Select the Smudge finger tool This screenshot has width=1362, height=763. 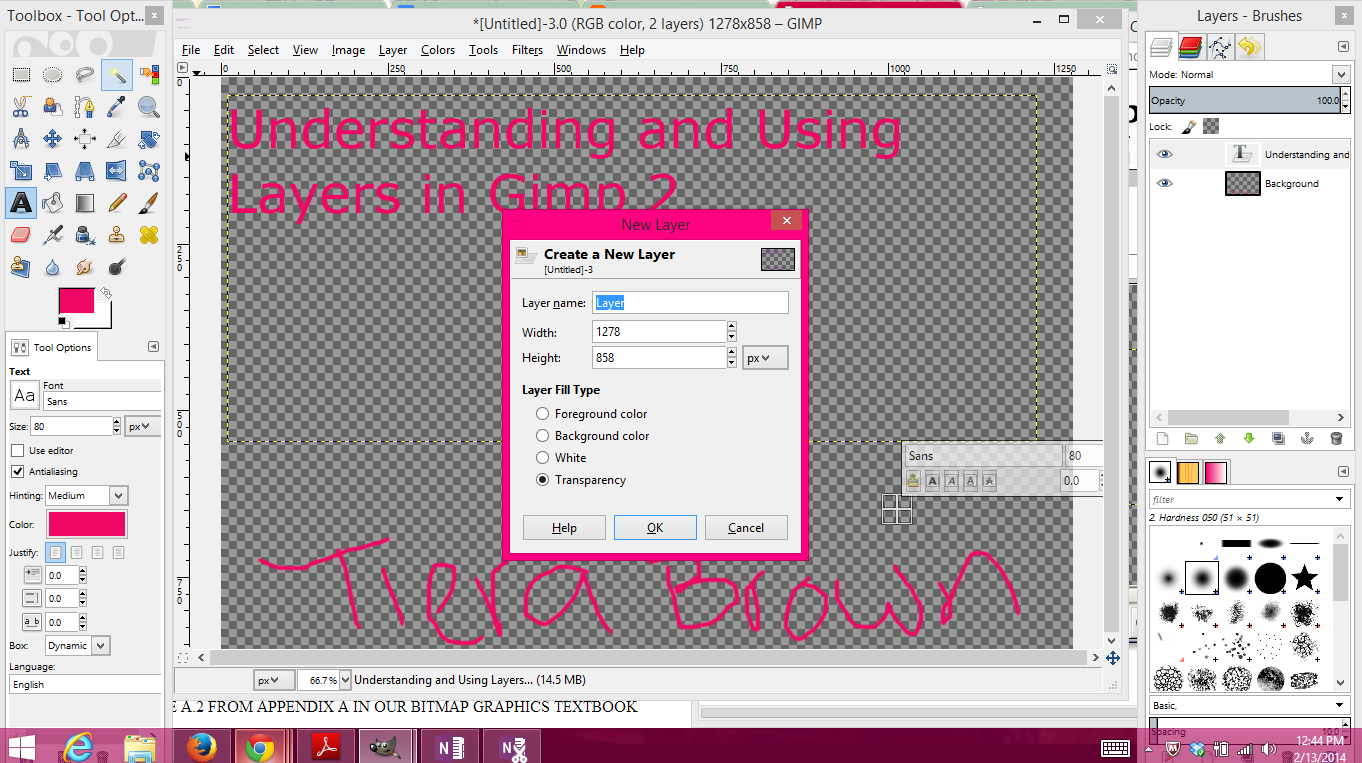[x=85, y=267]
